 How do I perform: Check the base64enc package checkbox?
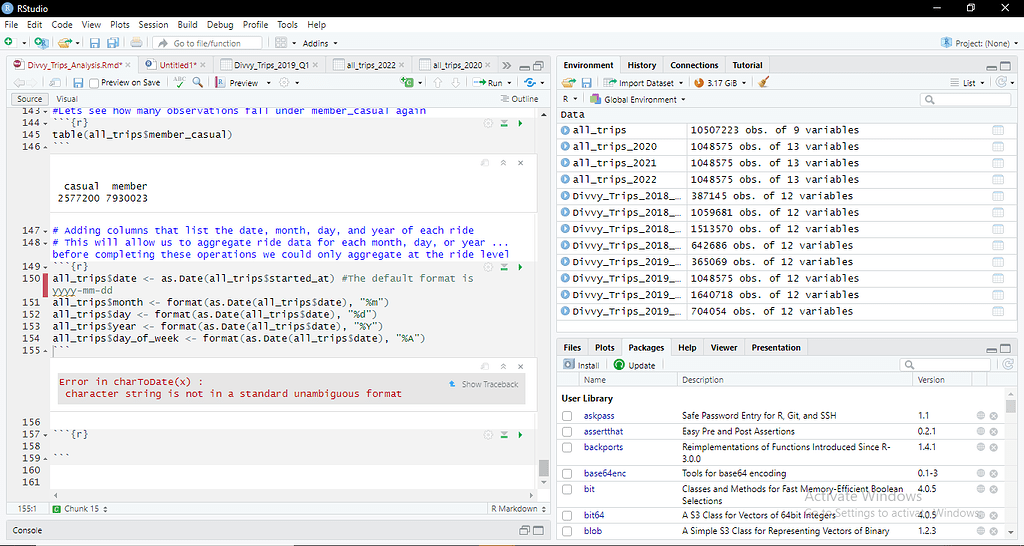click(567, 474)
